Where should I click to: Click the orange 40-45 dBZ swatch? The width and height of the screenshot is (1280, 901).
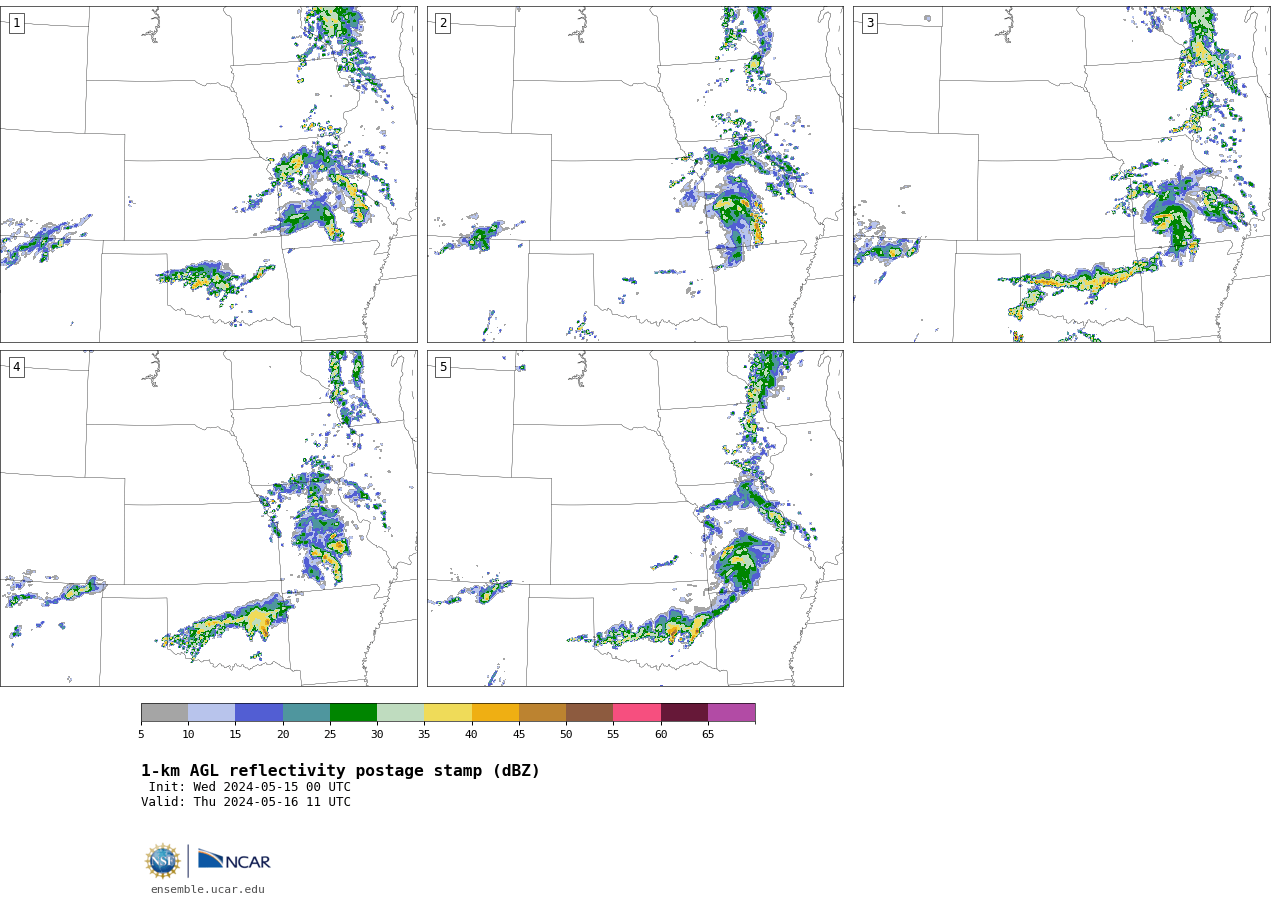coord(495,712)
